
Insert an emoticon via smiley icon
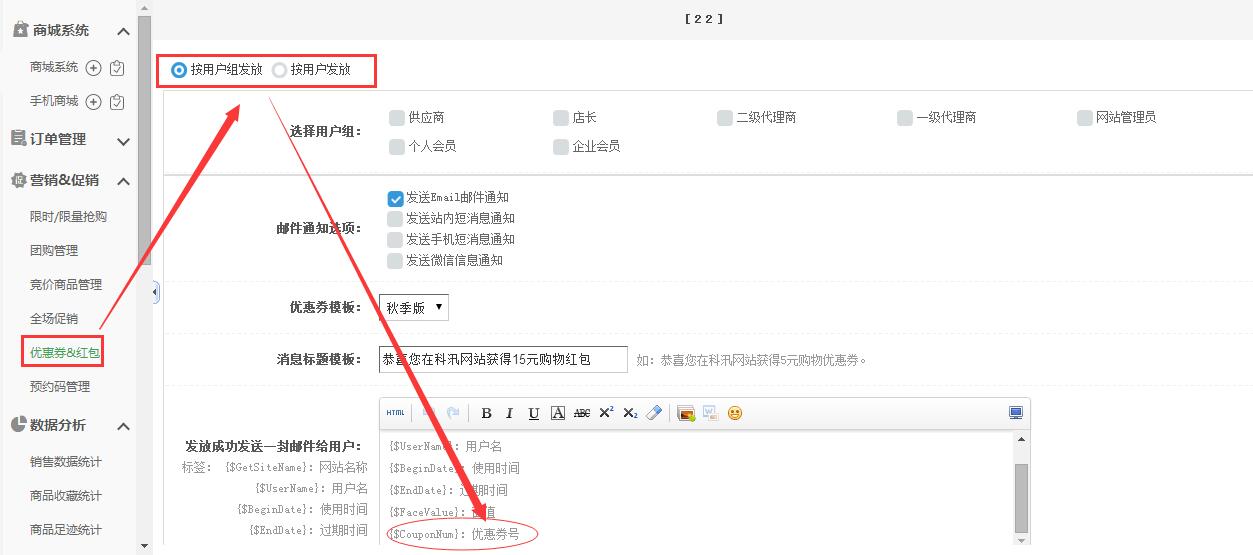(x=735, y=413)
